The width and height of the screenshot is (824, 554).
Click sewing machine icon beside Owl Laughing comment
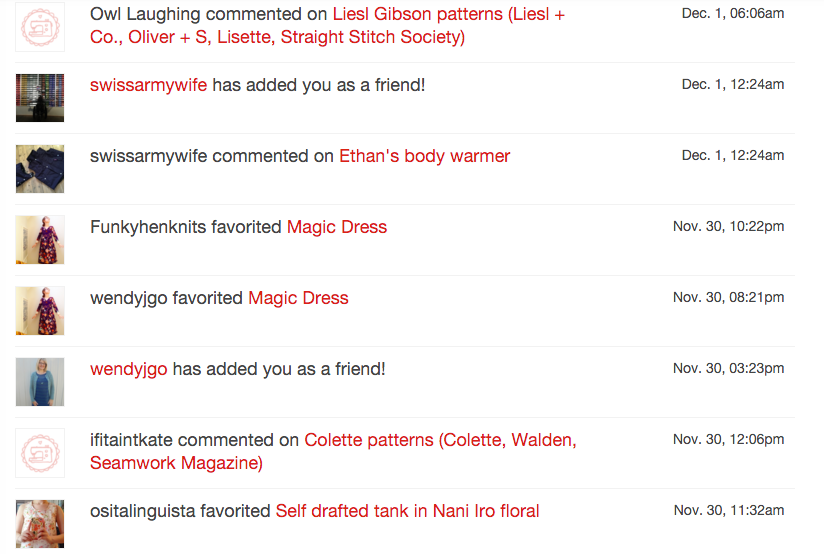point(40,27)
